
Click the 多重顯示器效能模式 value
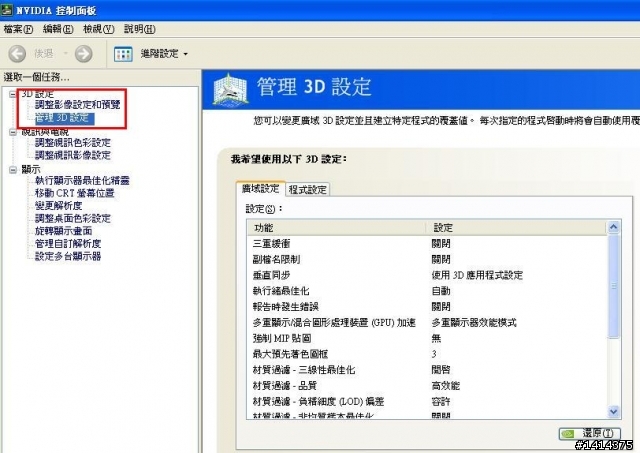click(474, 323)
